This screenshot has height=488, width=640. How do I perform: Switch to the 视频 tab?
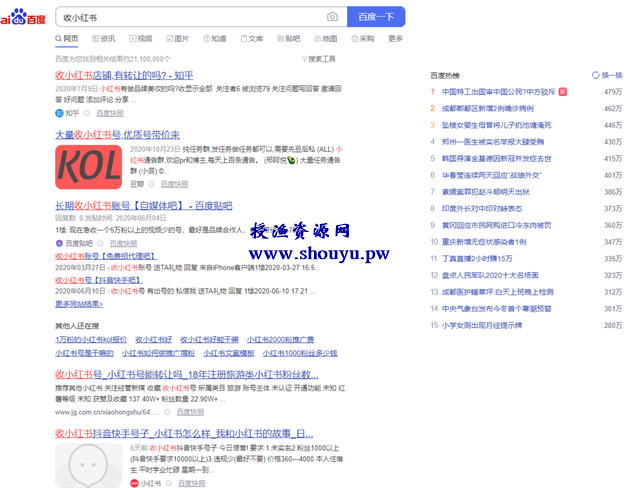click(141, 39)
